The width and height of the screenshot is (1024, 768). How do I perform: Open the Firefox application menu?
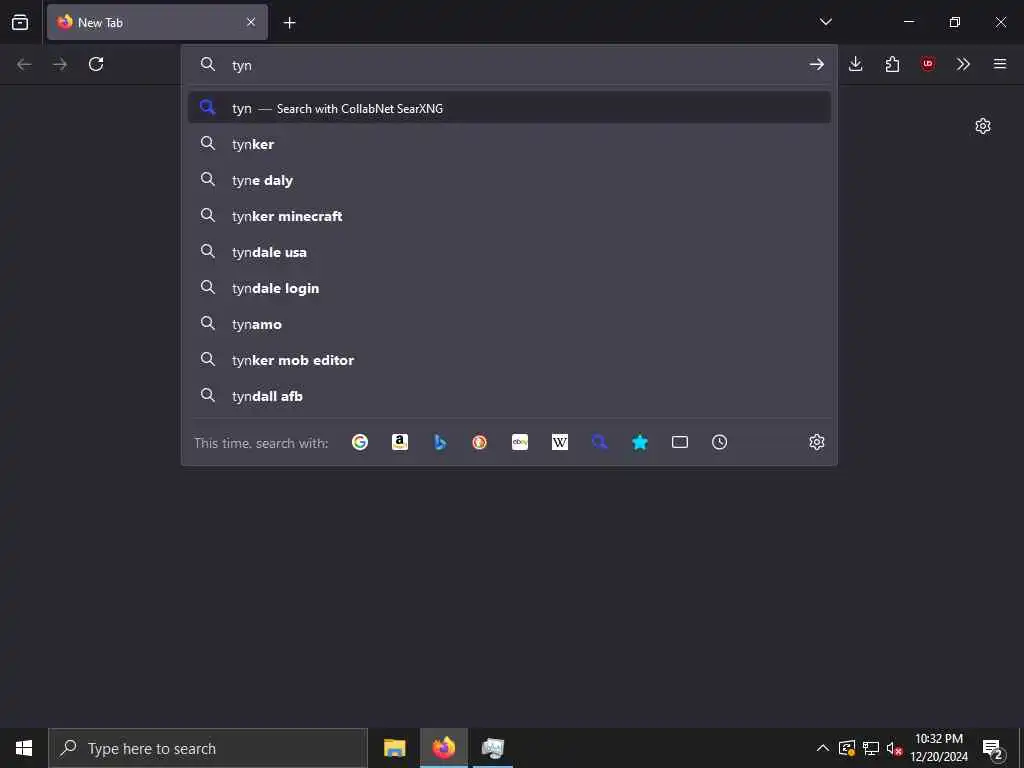1000,64
